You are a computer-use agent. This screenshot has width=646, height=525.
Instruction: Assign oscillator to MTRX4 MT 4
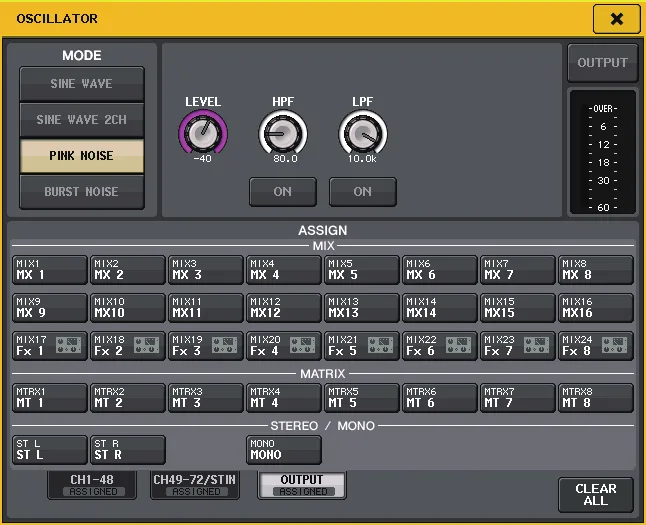click(284, 398)
